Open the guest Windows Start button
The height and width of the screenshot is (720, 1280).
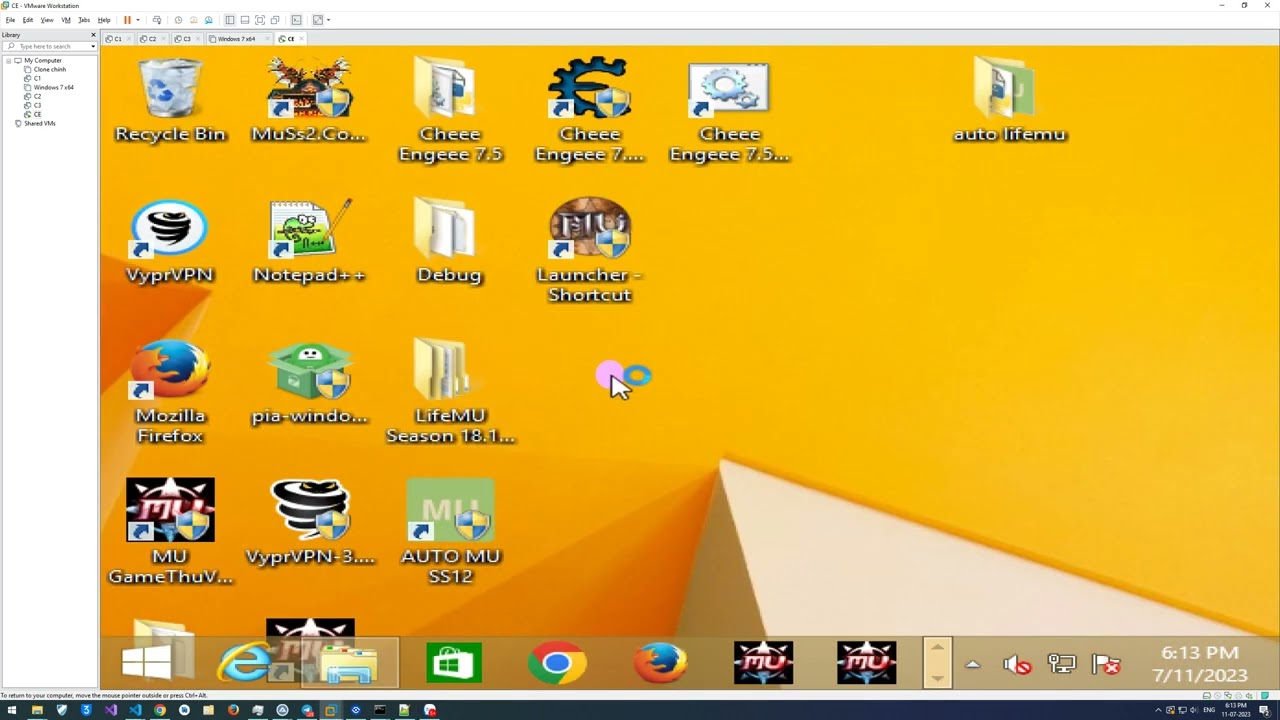coord(147,663)
